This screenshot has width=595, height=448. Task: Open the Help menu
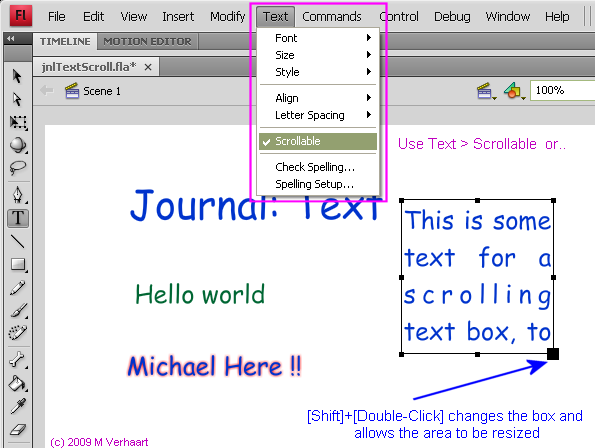[x=557, y=16]
